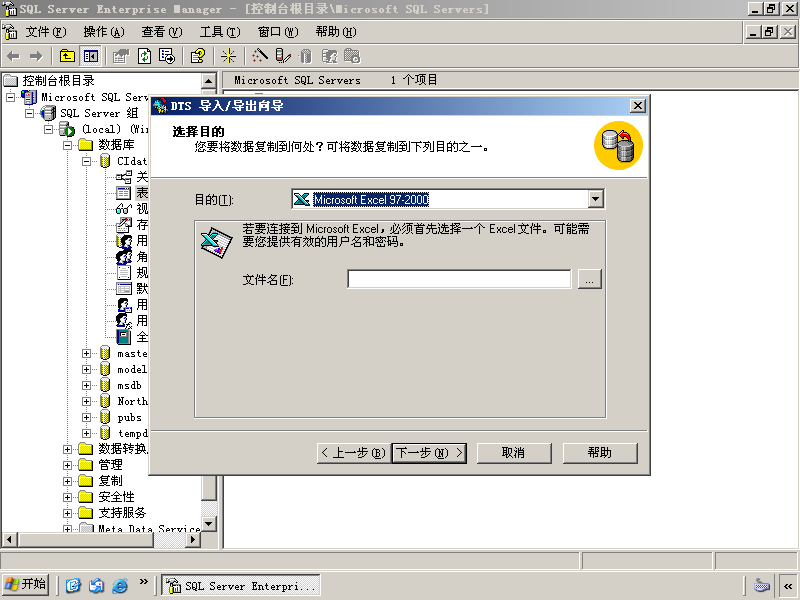
Task: Click the Up one level folder icon
Action: click(x=67, y=56)
